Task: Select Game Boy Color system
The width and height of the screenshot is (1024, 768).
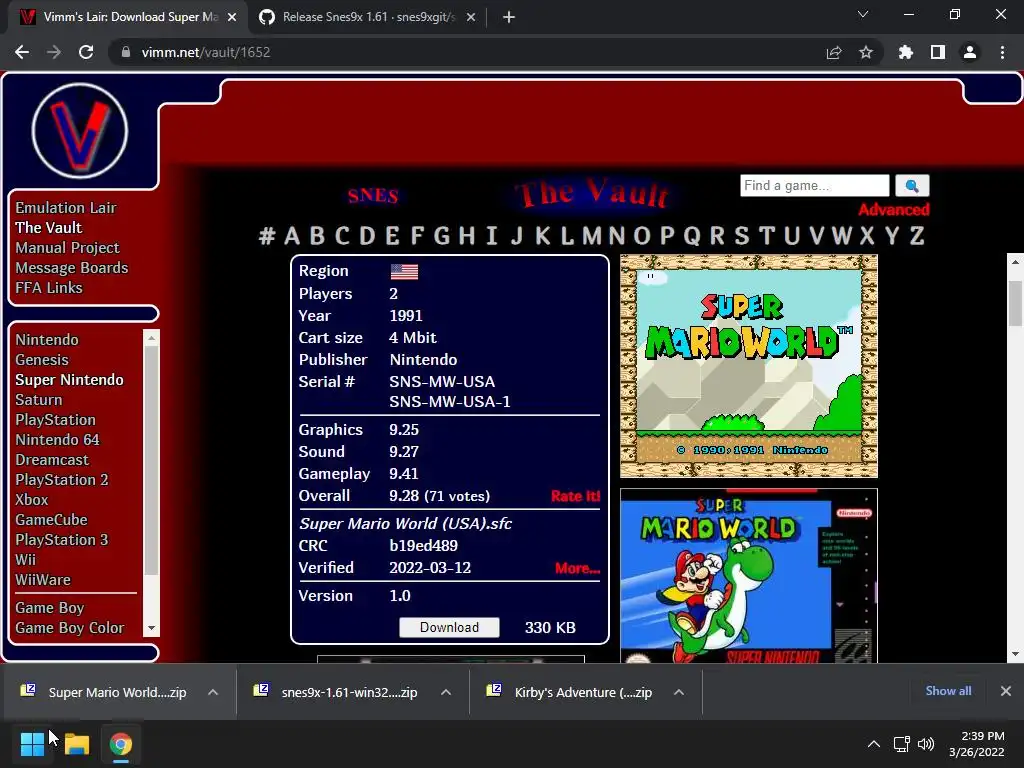Action: 70,628
